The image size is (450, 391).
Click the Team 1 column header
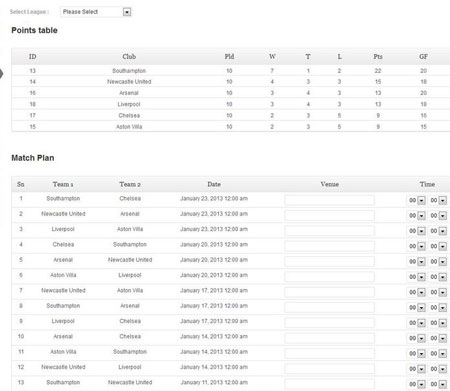63,184
